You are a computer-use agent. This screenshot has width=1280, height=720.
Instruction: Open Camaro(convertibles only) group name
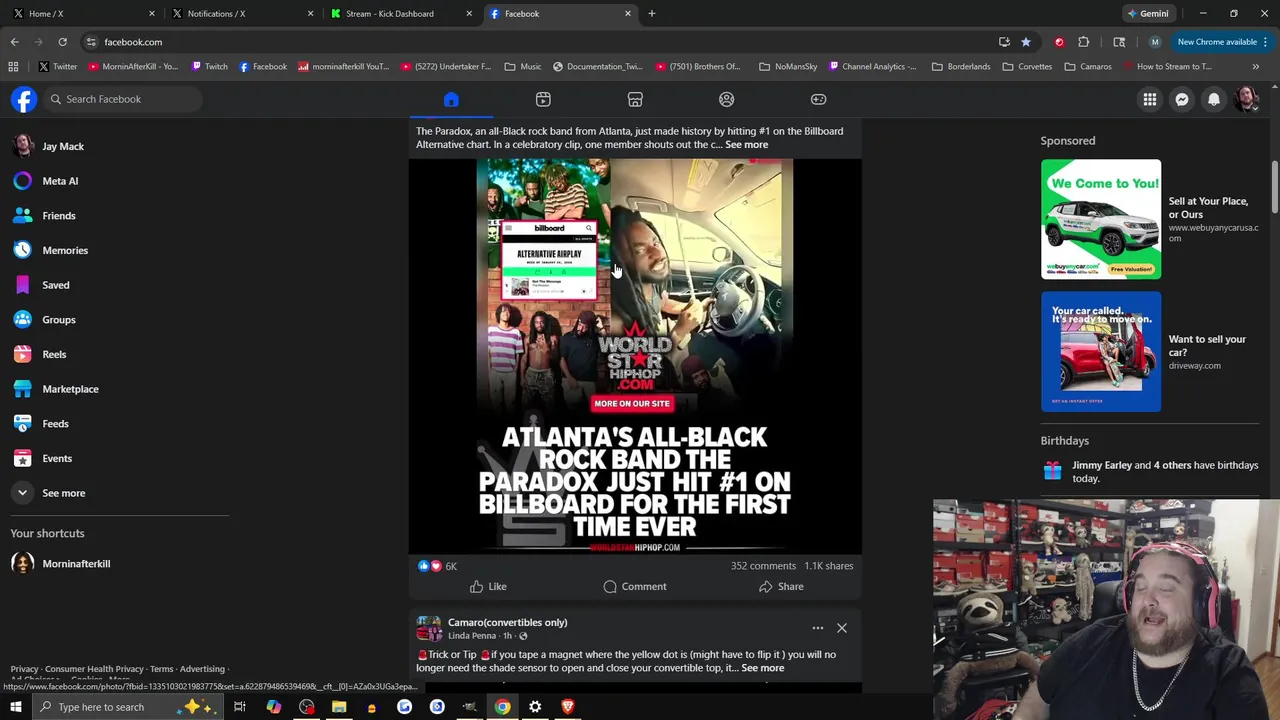tap(508, 622)
